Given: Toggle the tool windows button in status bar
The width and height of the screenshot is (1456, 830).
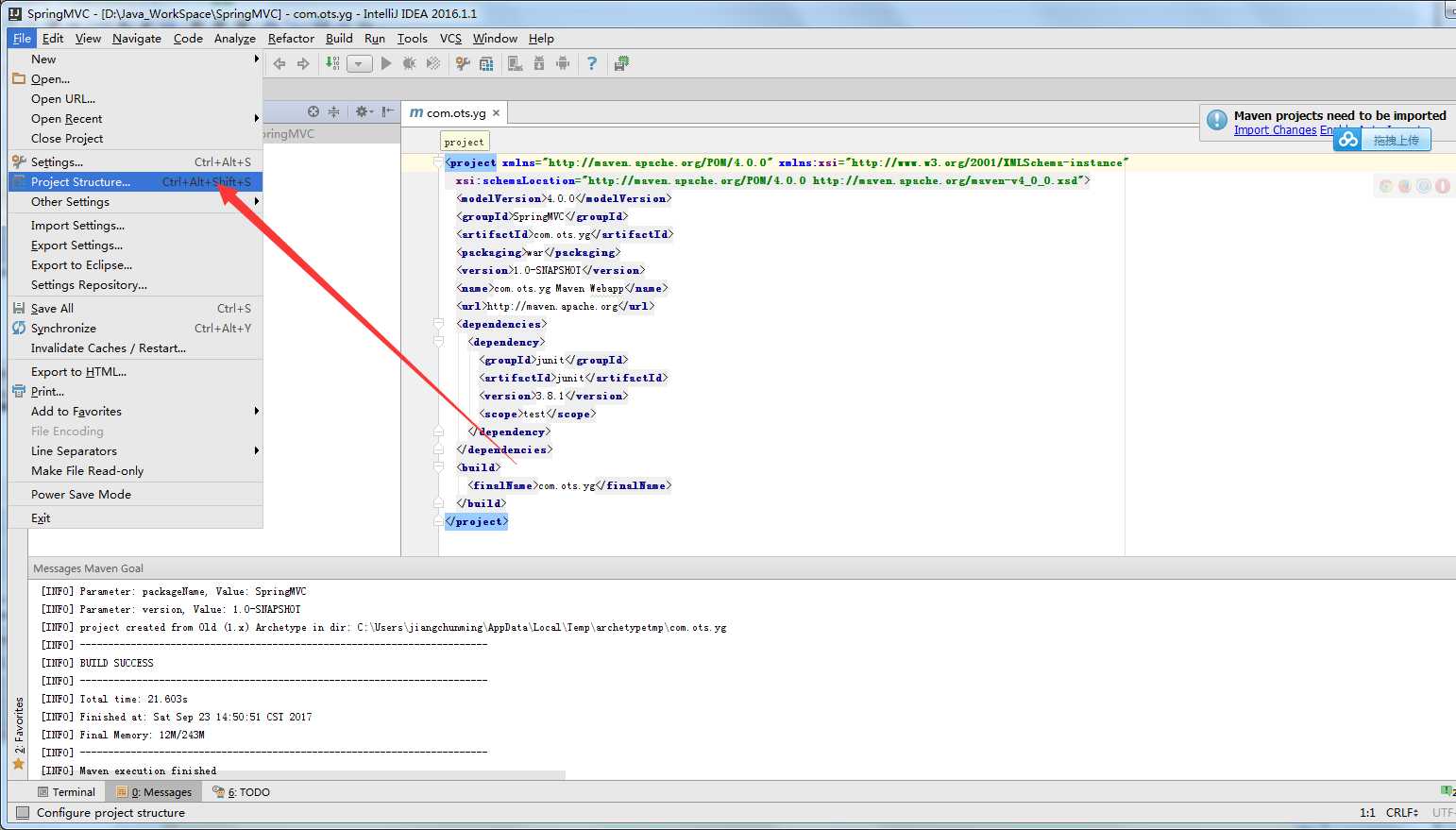Looking at the screenshot, I should [x=23, y=812].
